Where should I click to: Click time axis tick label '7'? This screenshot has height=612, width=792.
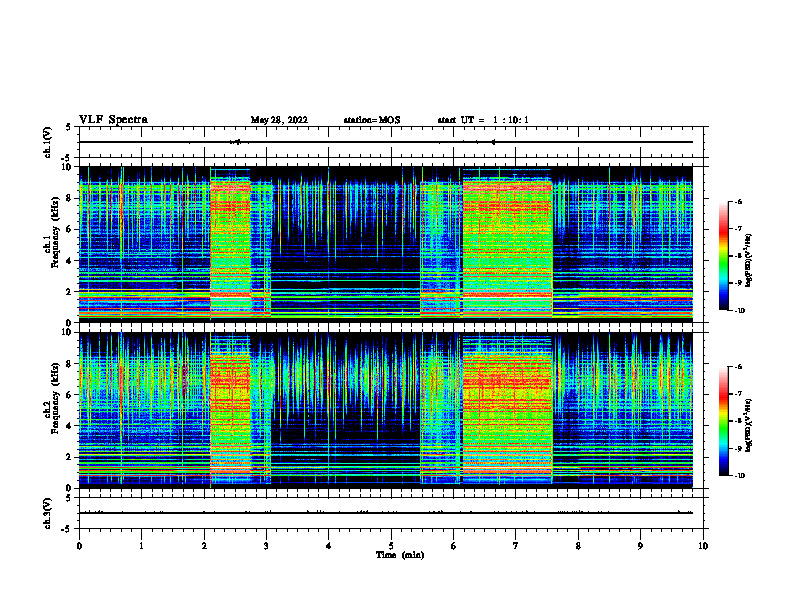515,546
